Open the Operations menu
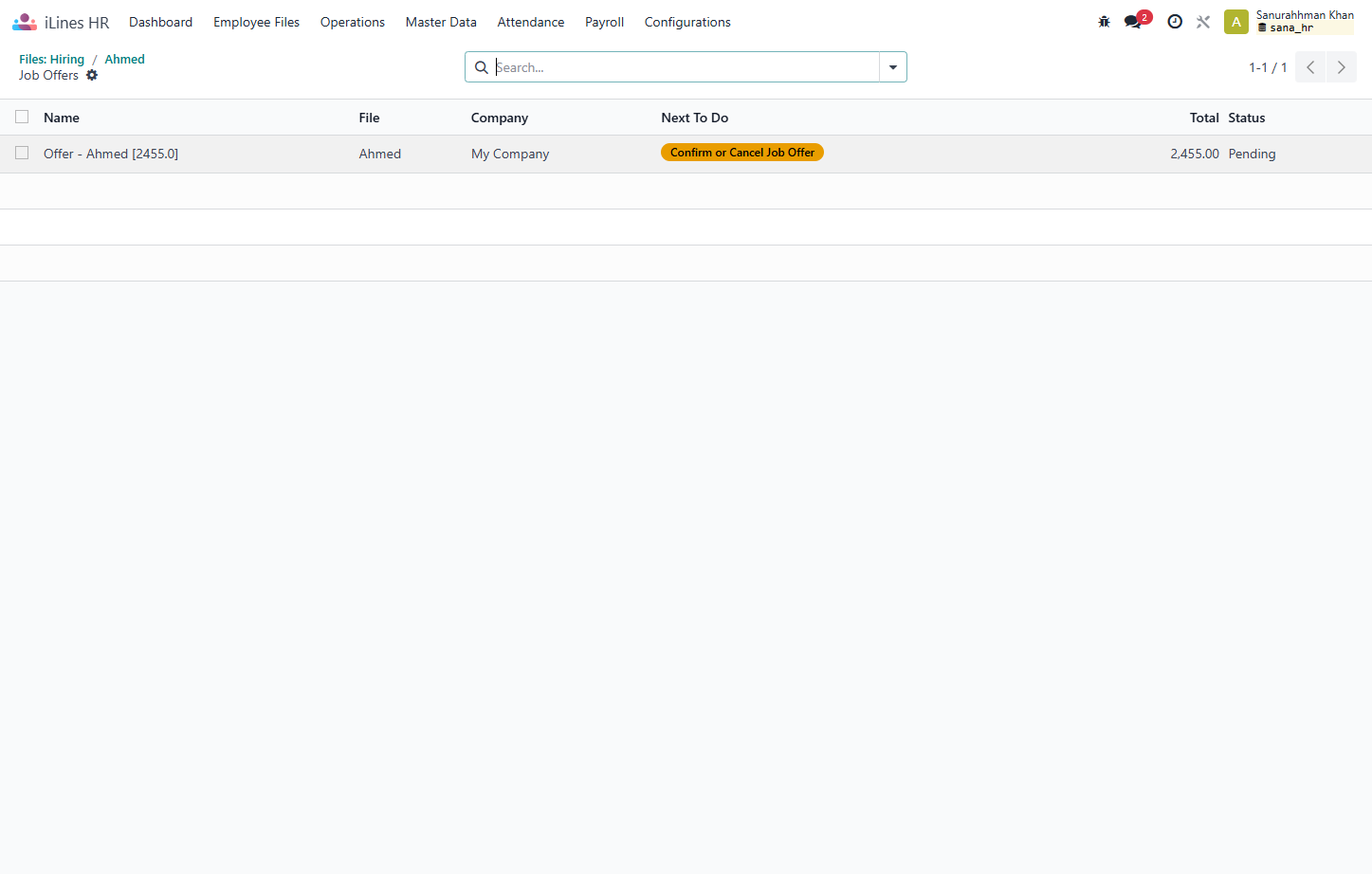 point(353,22)
